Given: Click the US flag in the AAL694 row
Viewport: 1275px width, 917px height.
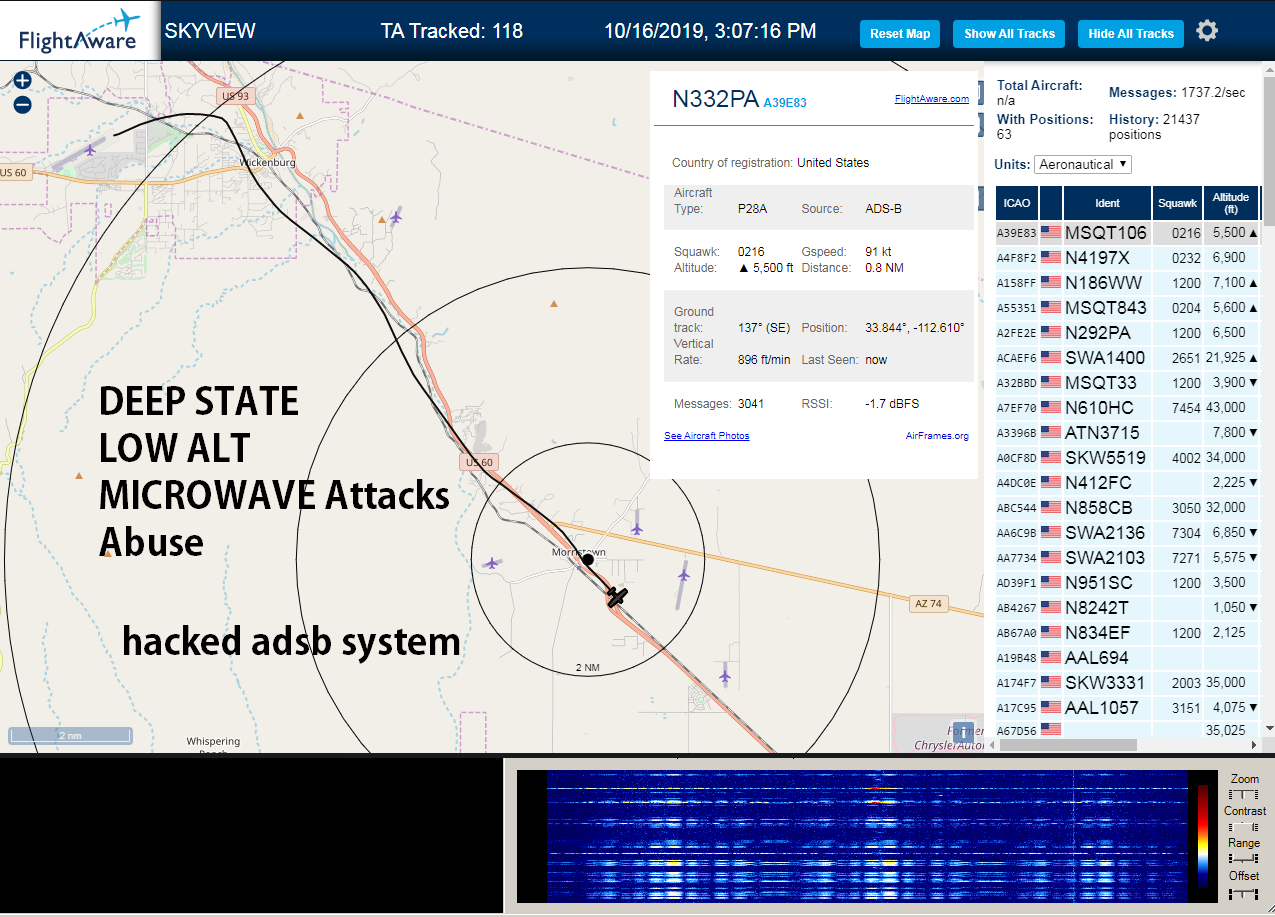Looking at the screenshot, I should click(1051, 658).
